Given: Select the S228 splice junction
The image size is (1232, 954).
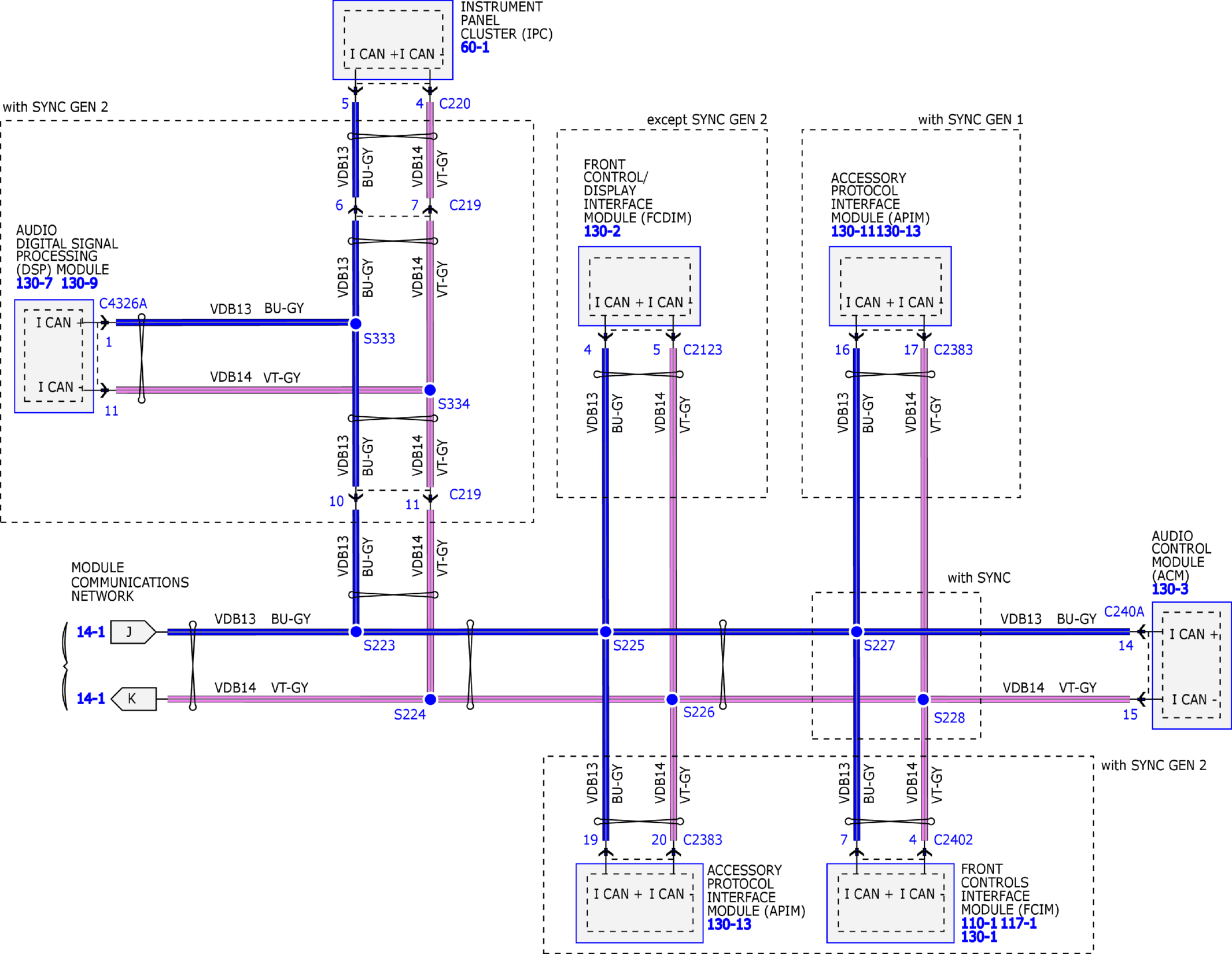Looking at the screenshot, I should (924, 700).
